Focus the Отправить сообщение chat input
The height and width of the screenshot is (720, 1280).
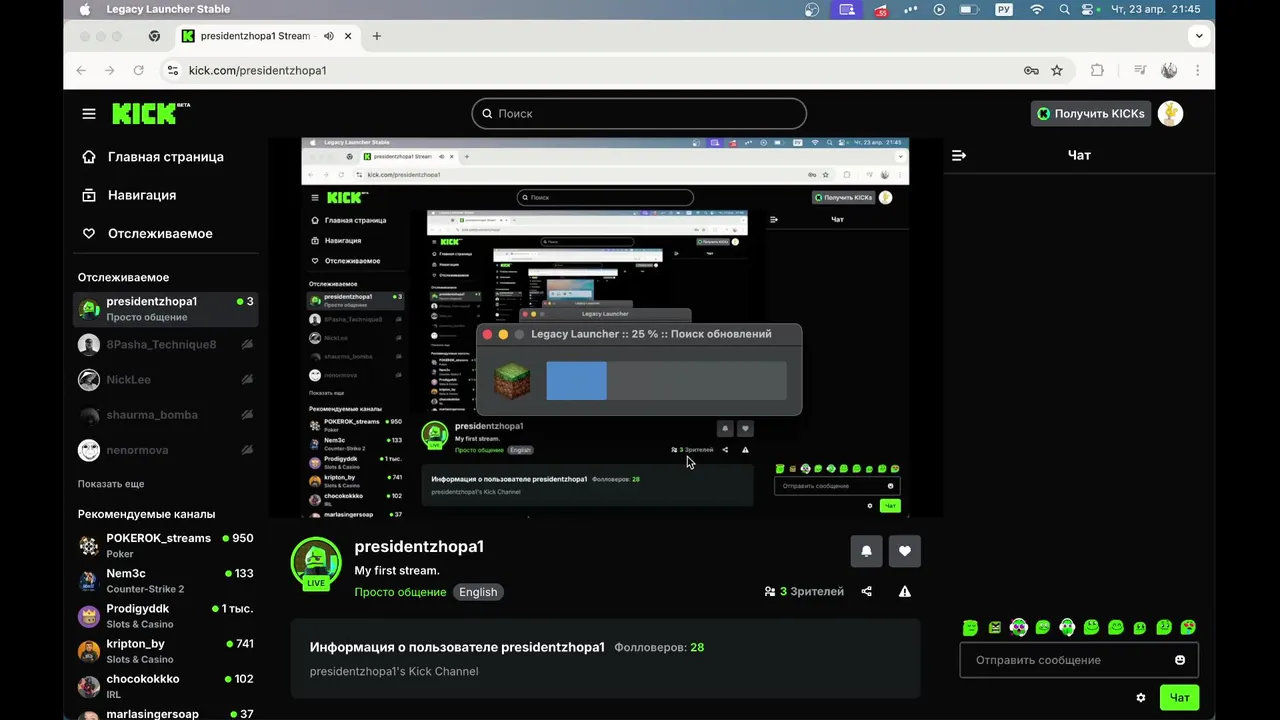point(1079,660)
